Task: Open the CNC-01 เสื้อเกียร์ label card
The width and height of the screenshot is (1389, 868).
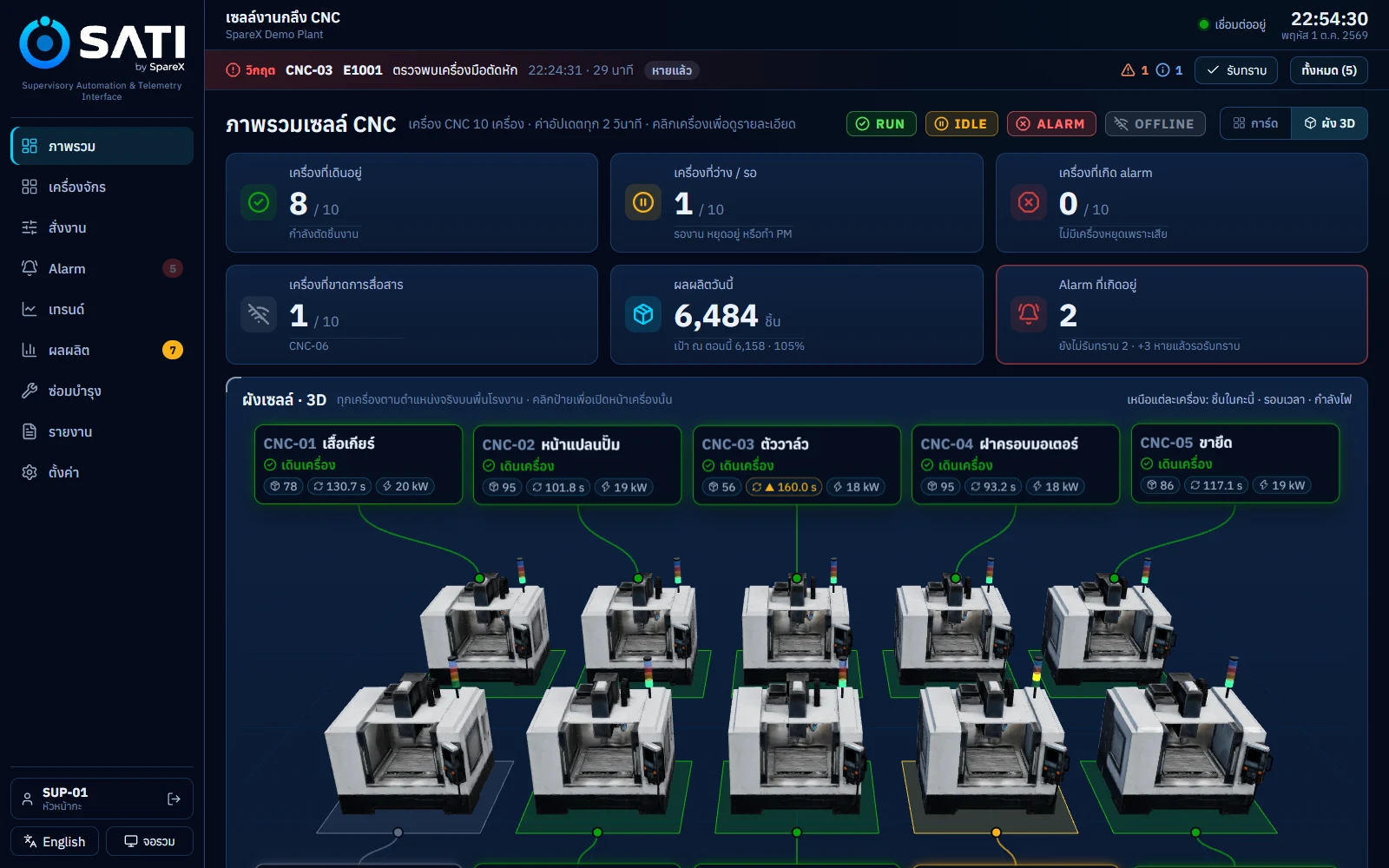Action: pos(359,464)
